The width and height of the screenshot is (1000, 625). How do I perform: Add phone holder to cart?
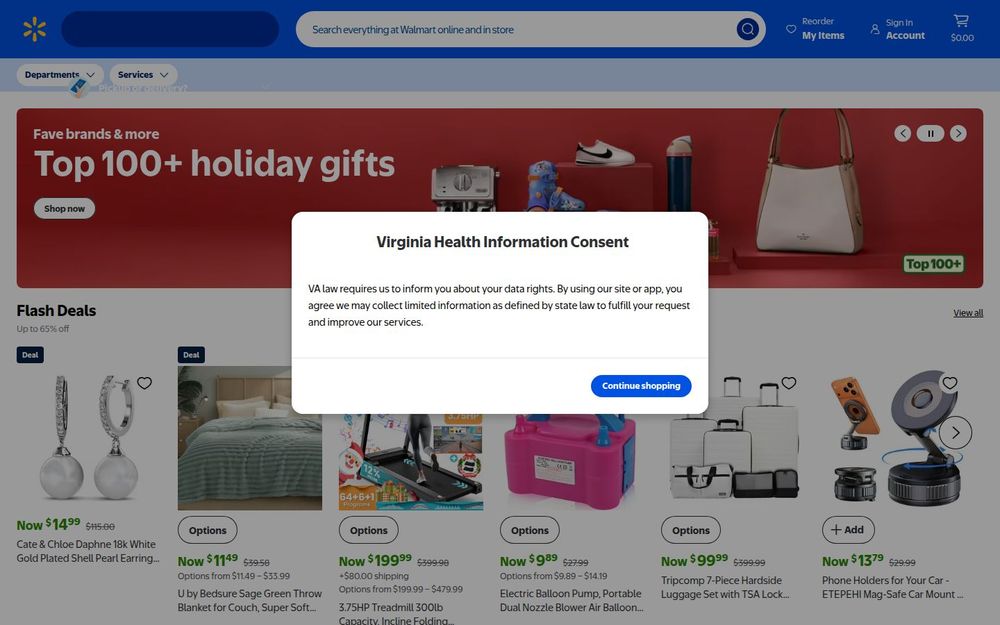click(x=848, y=530)
